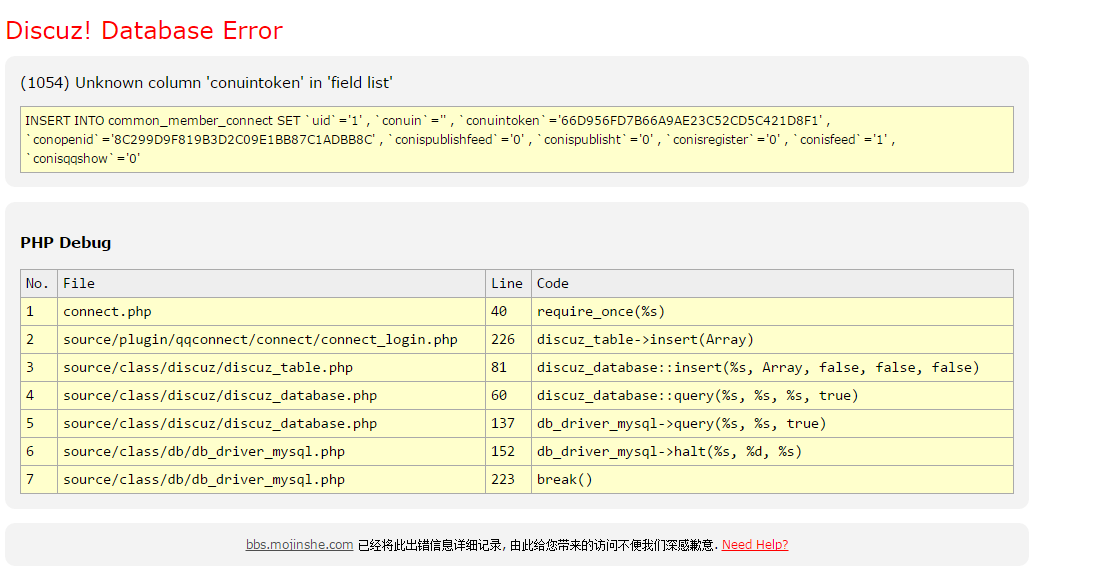Screen dimensions: 1118x571
Task: Select the discuz_table.php file path cell
Action: tap(272, 367)
